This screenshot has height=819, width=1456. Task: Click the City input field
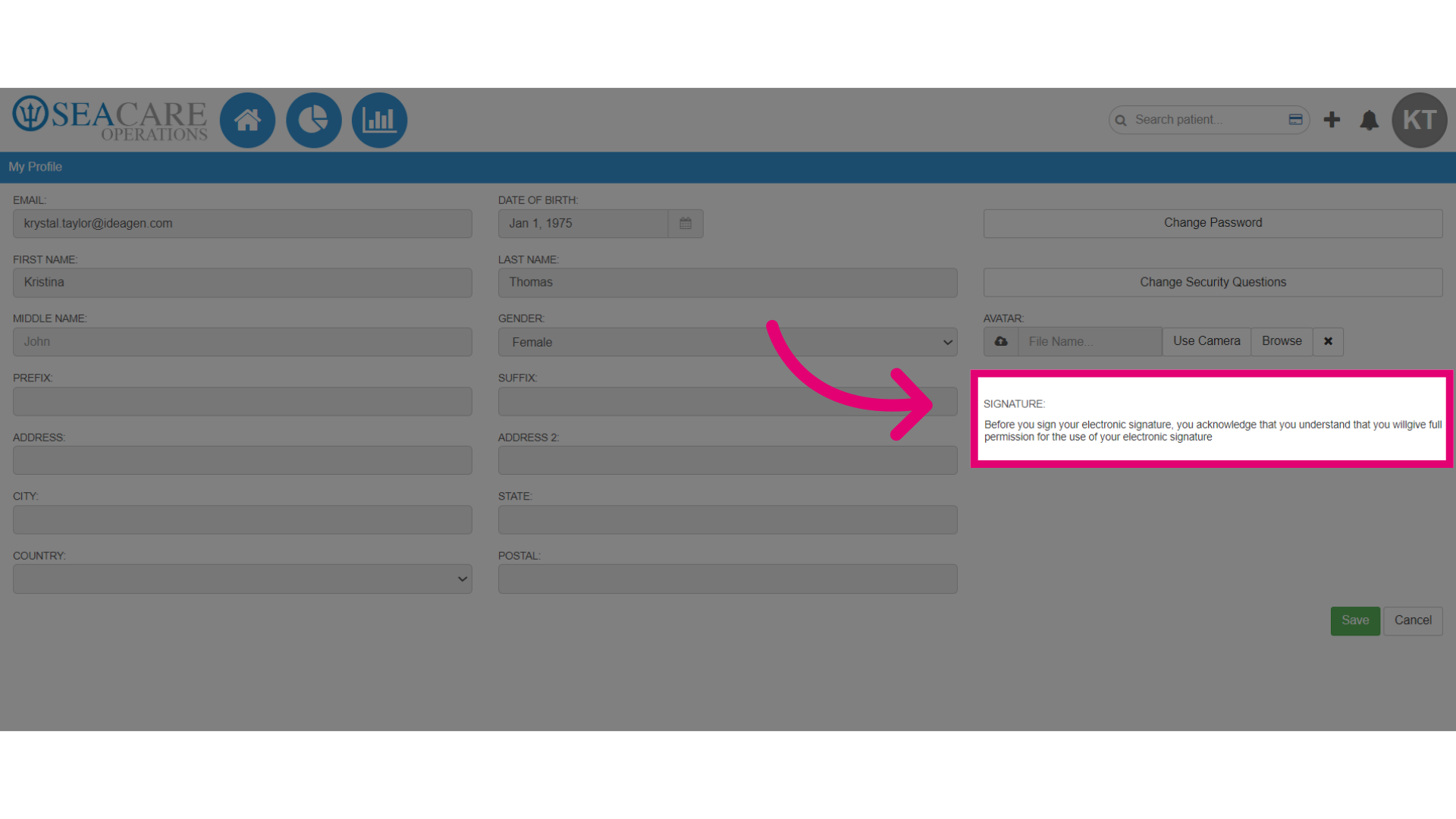[242, 519]
